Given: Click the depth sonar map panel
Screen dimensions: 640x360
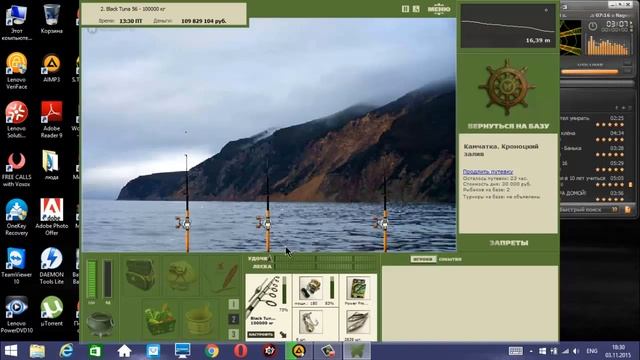Looking at the screenshot, I should 508,26.
